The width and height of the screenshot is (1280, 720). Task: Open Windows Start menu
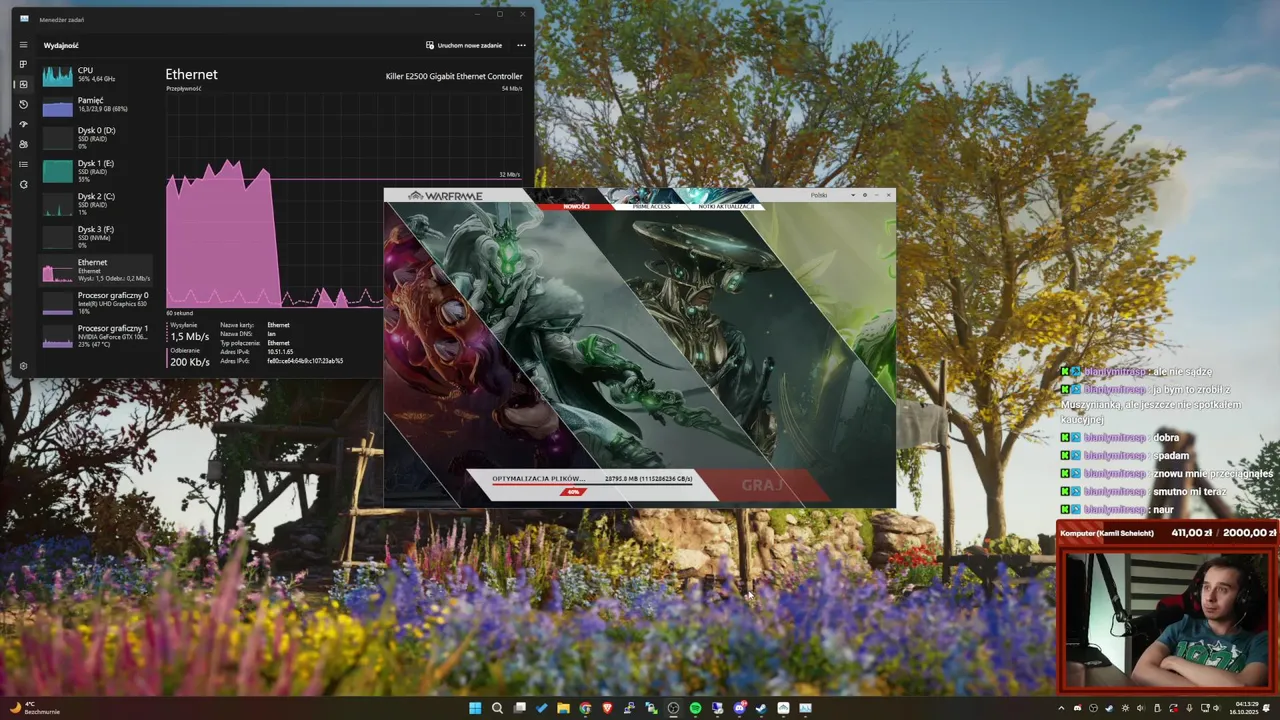point(475,708)
